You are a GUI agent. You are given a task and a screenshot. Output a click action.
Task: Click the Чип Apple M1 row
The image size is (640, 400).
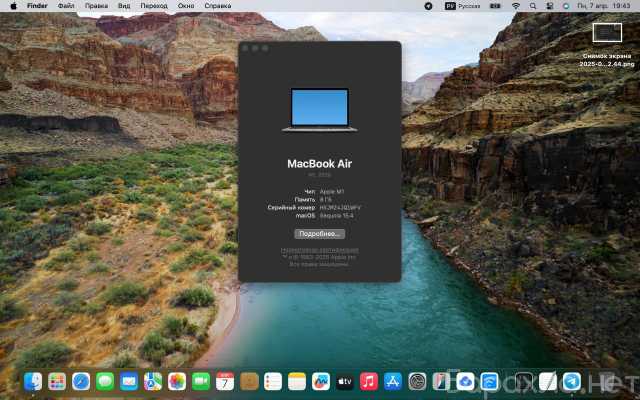[324, 191]
